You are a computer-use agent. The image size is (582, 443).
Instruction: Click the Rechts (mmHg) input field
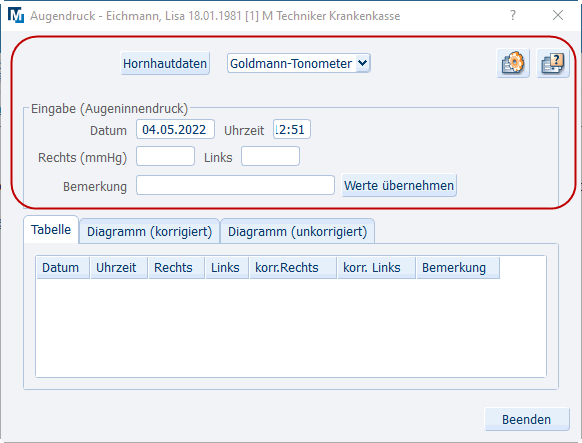pos(165,156)
